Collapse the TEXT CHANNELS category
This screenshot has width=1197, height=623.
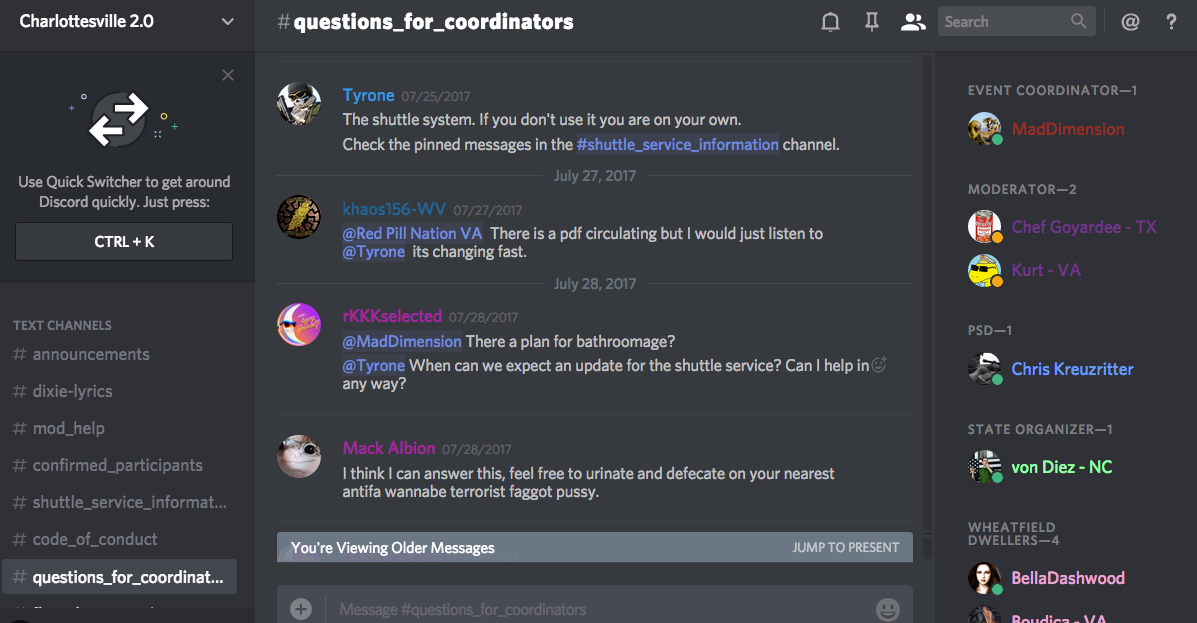coord(62,325)
